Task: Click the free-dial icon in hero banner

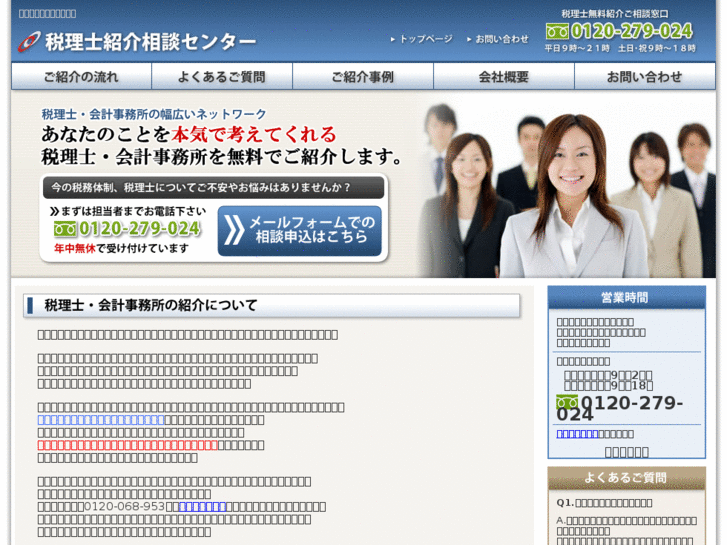Action: point(65,229)
